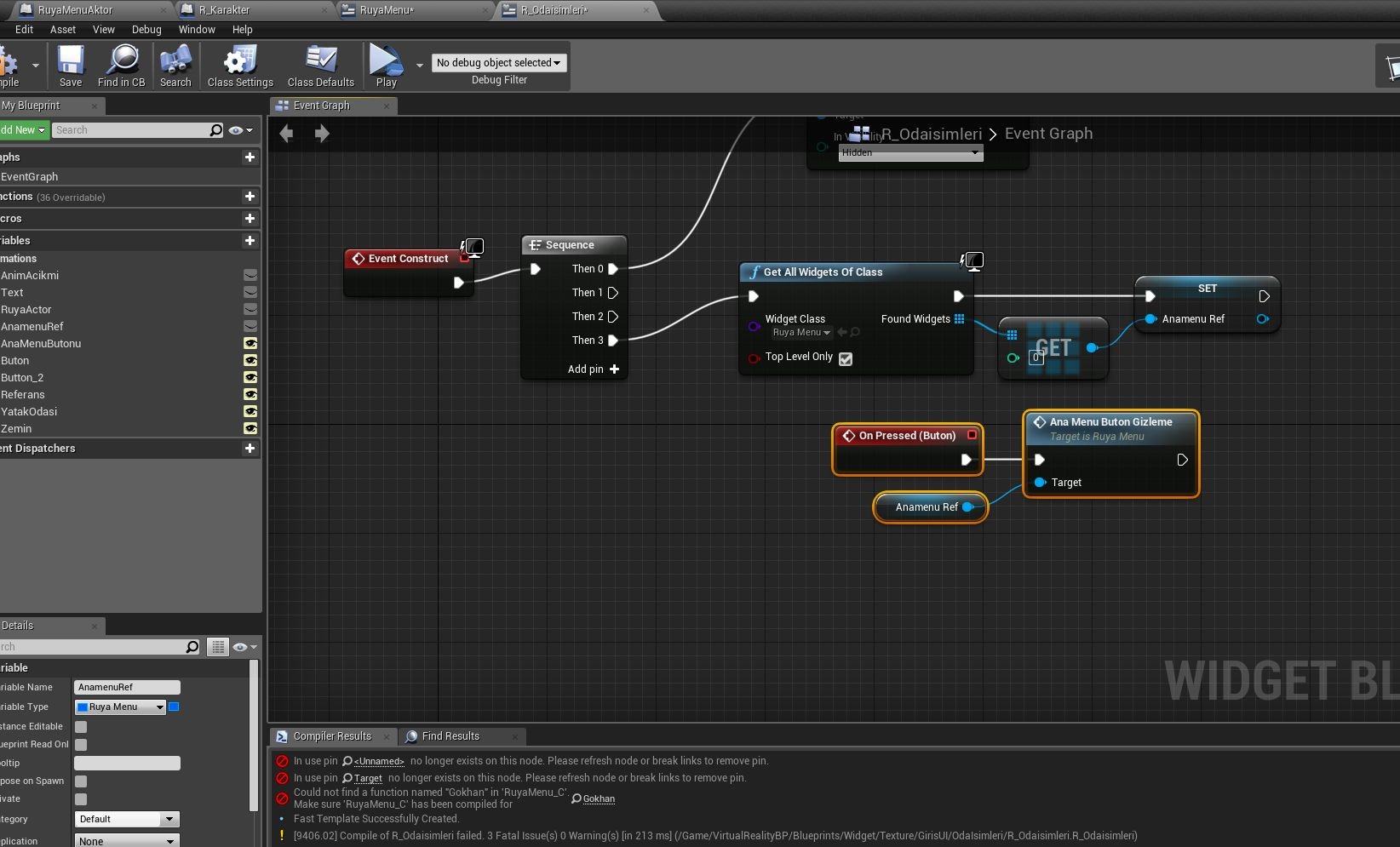Click the Save toolbar icon

[x=71, y=66]
